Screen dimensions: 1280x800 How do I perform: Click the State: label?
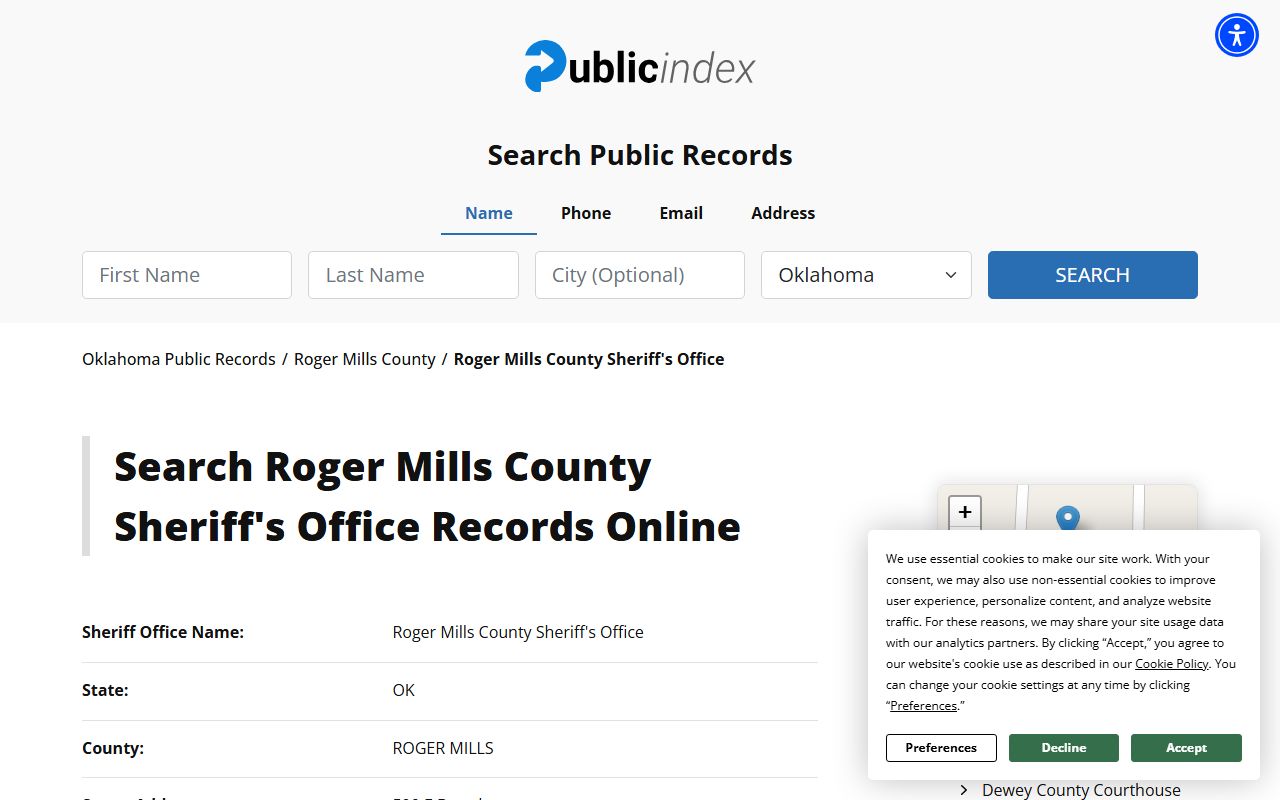coord(105,690)
